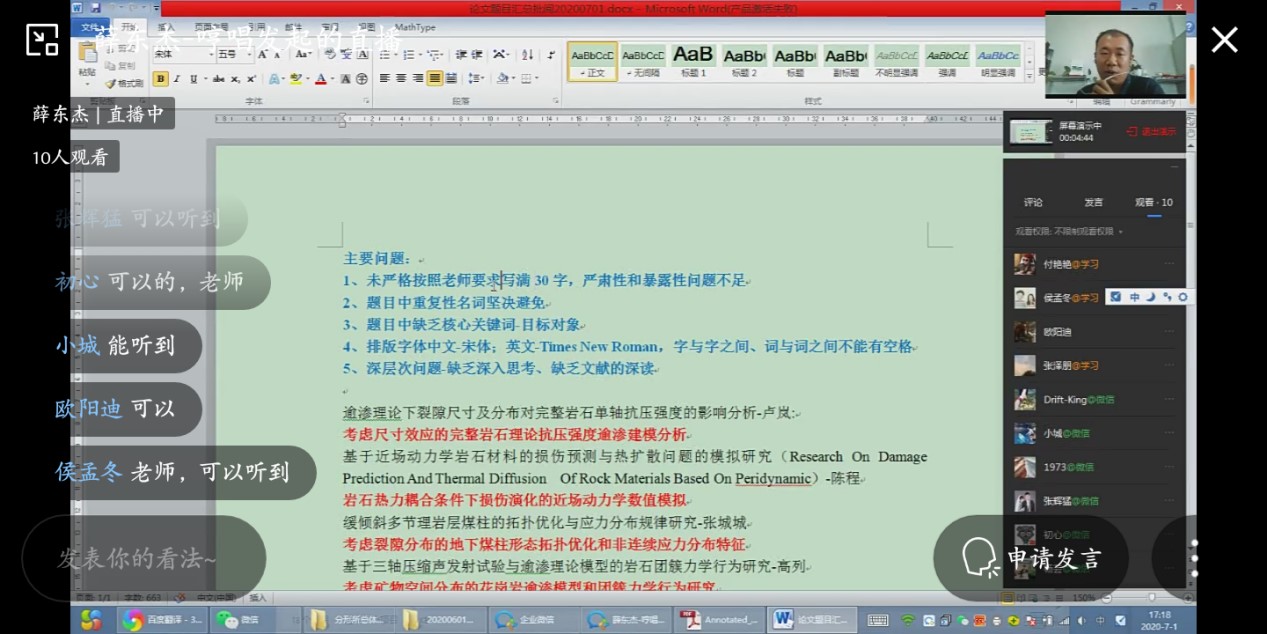This screenshot has width=1267, height=634.
Task: Toggle Italic formatting in the Word ribbon
Action: (177, 79)
